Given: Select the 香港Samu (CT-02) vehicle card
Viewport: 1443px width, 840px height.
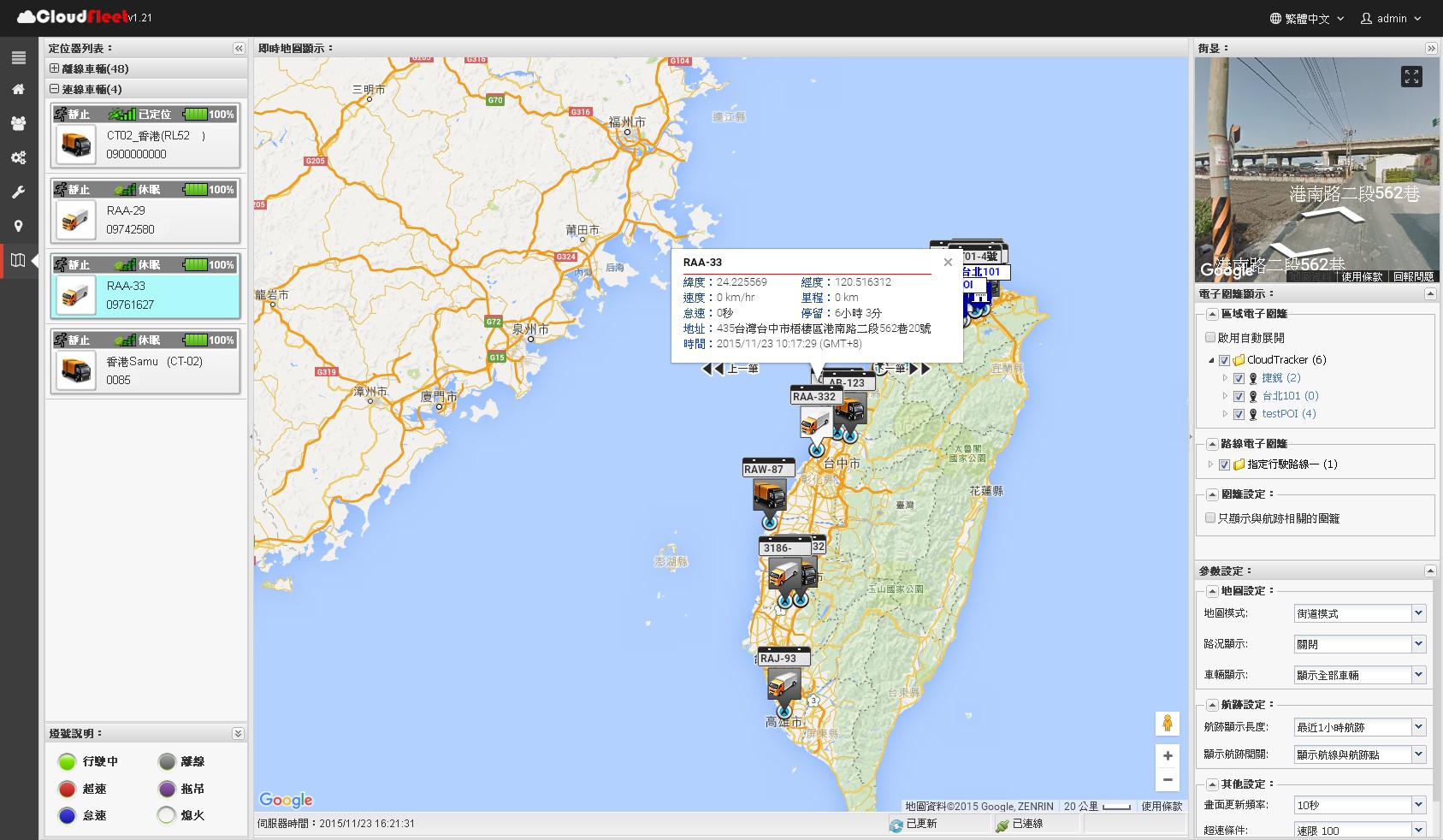Looking at the screenshot, I should [x=145, y=361].
